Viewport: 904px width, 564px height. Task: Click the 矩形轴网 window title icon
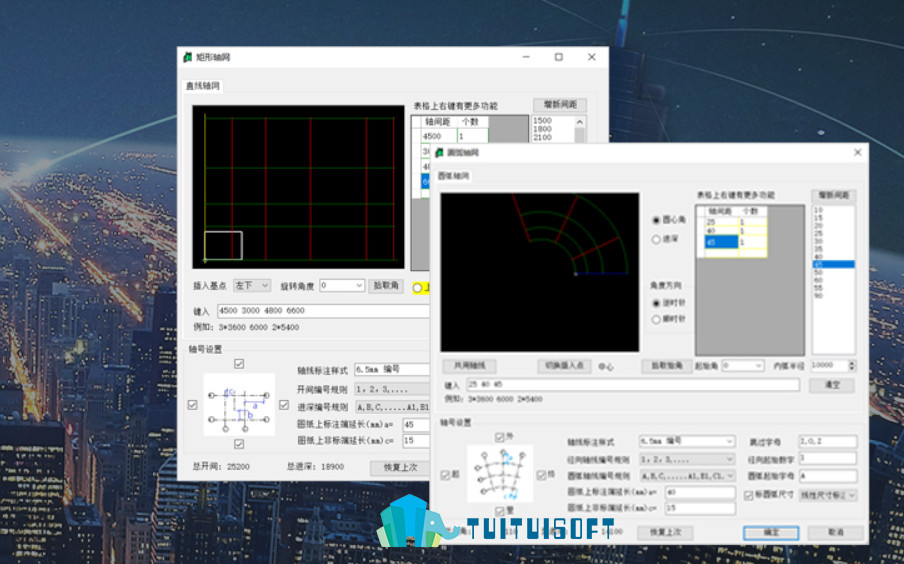pos(187,57)
